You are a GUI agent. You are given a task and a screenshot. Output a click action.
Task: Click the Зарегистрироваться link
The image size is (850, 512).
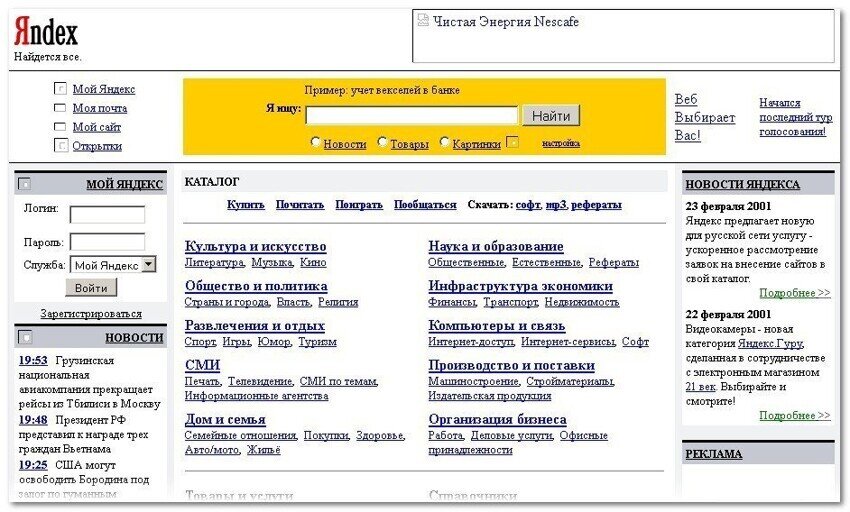pyautogui.click(x=91, y=313)
